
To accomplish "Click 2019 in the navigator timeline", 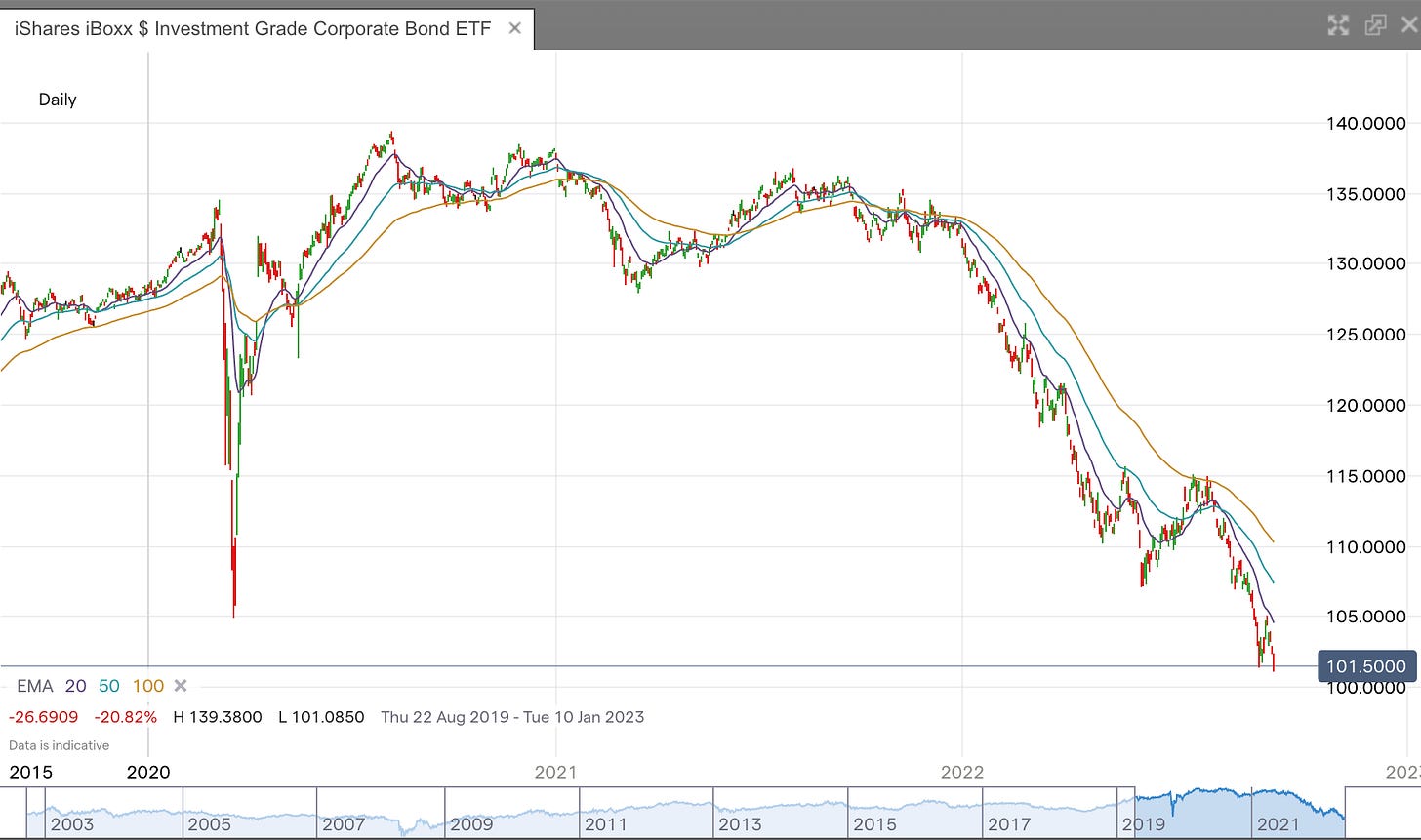I will (x=1143, y=824).
